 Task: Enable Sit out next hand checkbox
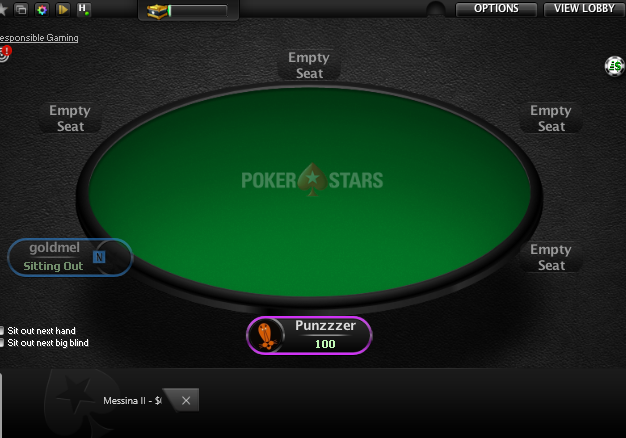click(2, 331)
